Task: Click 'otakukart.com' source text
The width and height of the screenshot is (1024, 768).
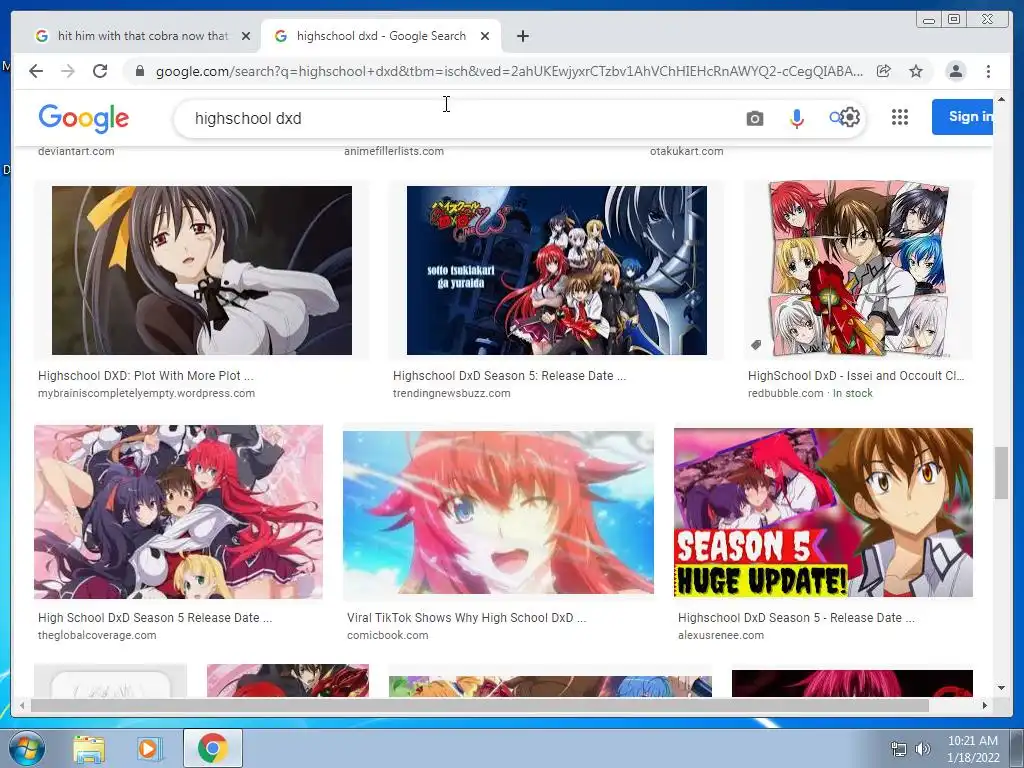Action: [686, 151]
